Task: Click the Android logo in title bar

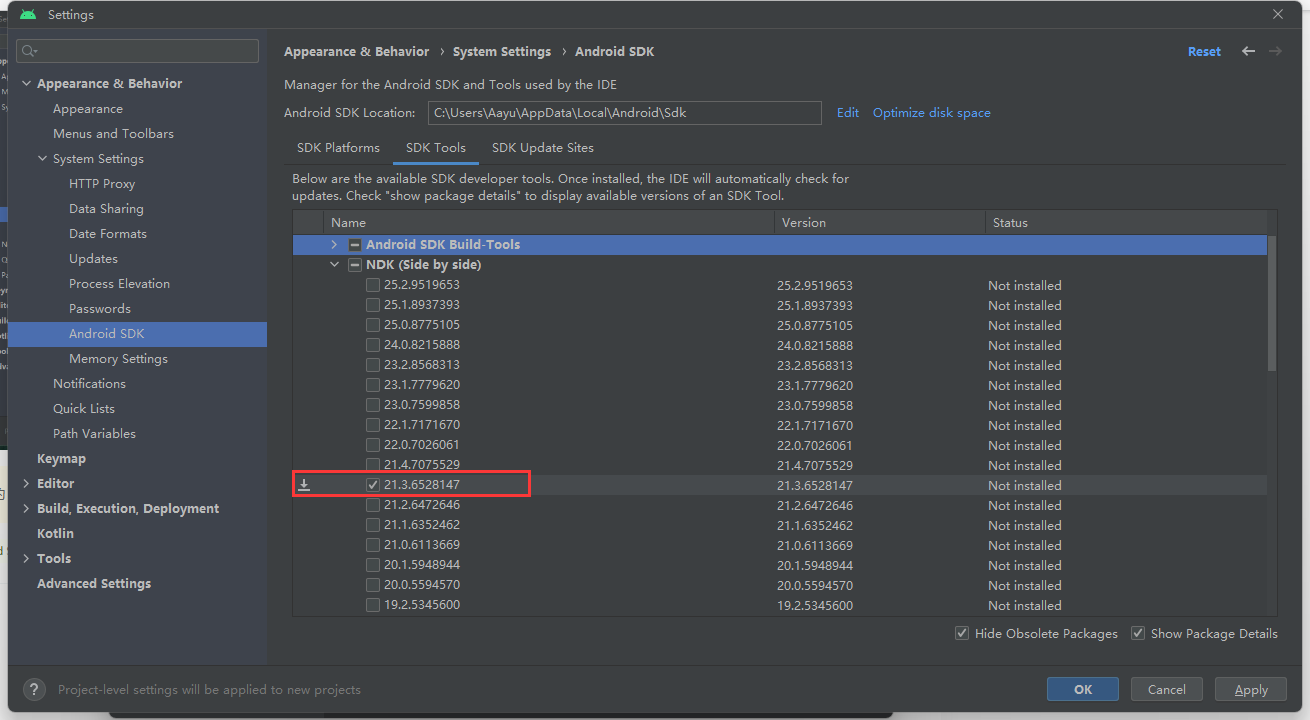Action: [28, 15]
